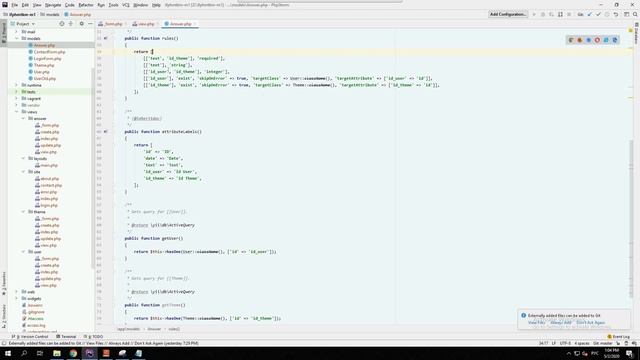
Task: Open Theme.php in project tree
Action: pyautogui.click(x=44, y=65)
